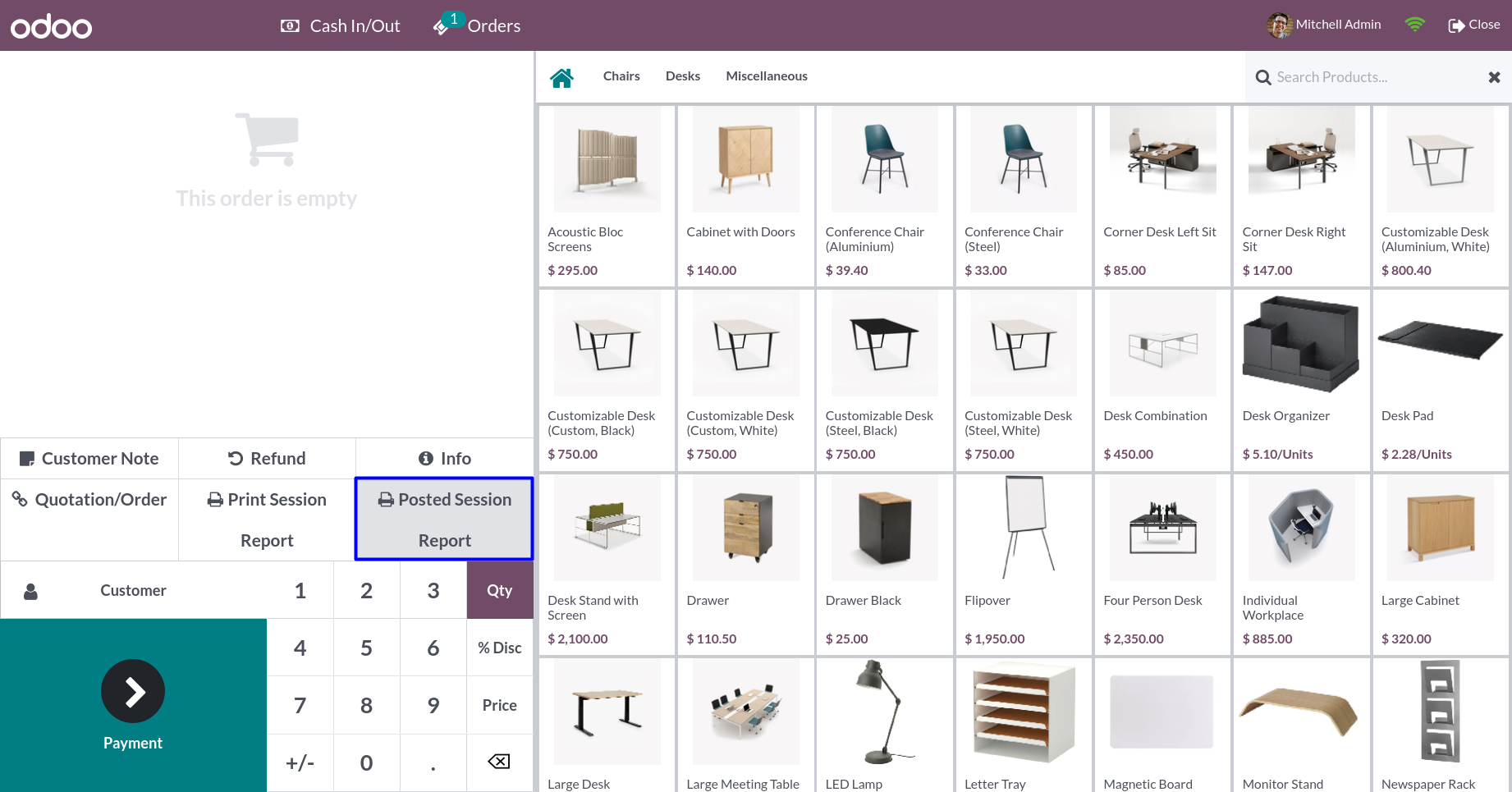Add Customizable Desk (Custom, Black)
Image resolution: width=1512 pixels, height=792 pixels.
[x=607, y=380]
